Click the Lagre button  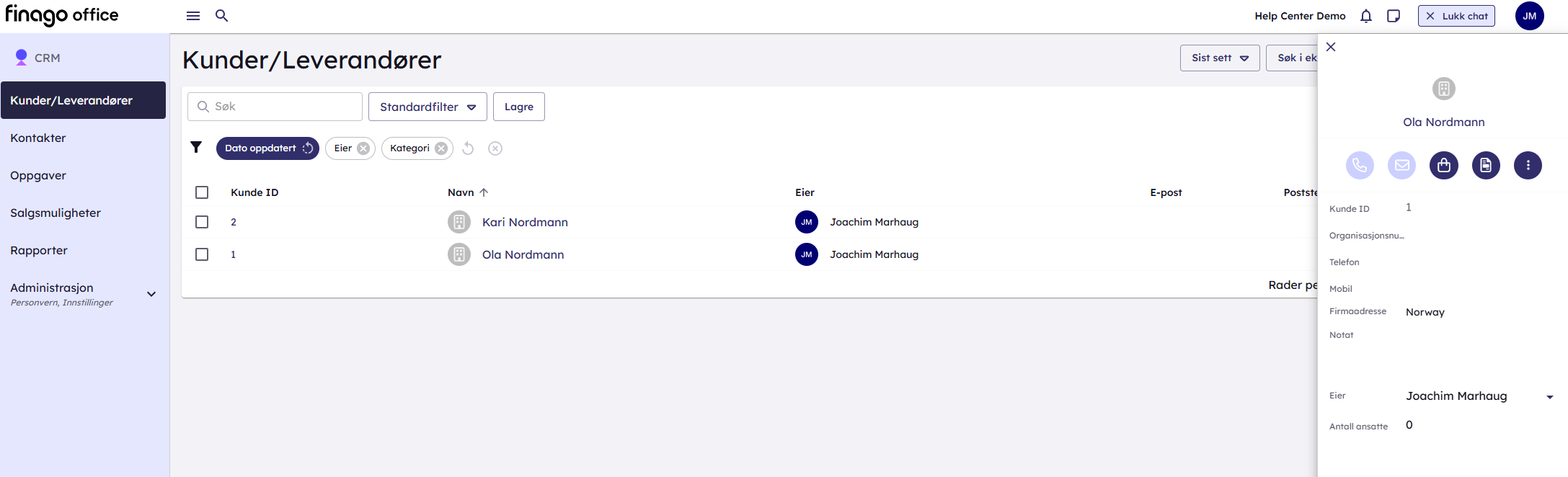point(518,107)
